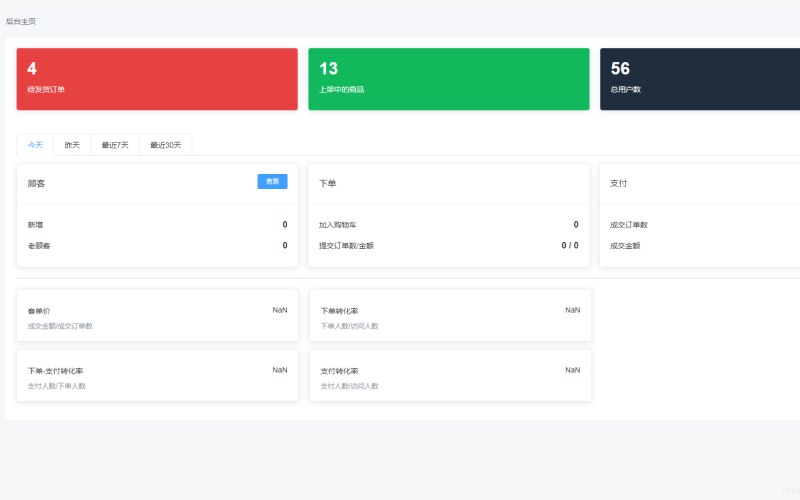The image size is (800, 500).
Task: Open the dark 总用户数 card
Action: [x=700, y=79]
